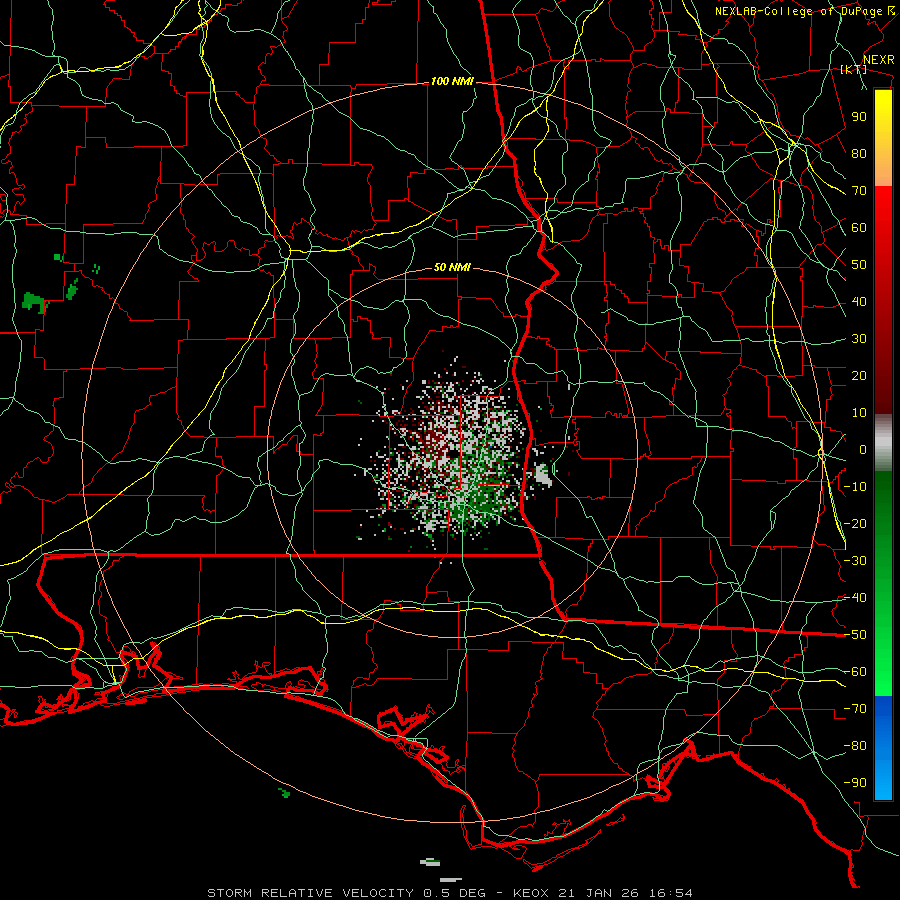This screenshot has height=900, width=900.
Task: Click the solid gray echo blob east of radar
Action: [543, 476]
